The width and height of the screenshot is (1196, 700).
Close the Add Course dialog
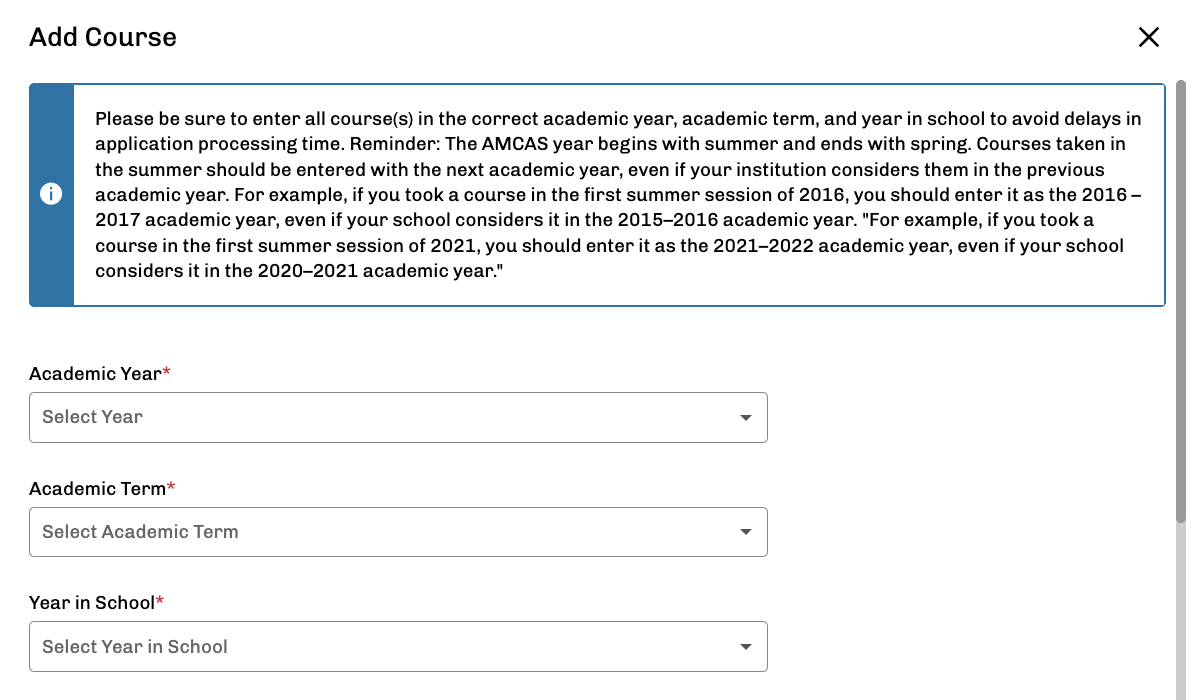(1149, 37)
